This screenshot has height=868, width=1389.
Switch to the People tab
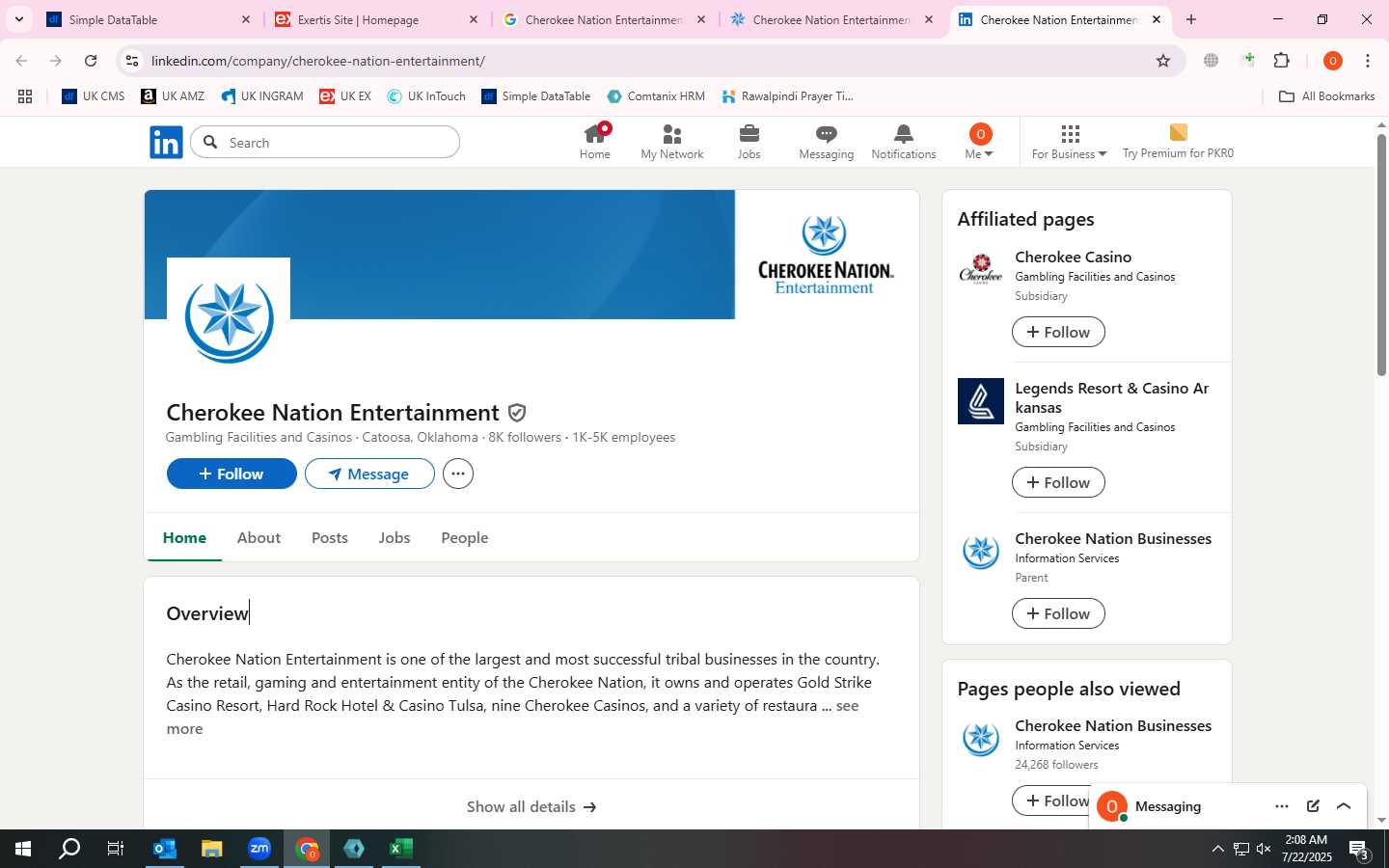point(465,538)
